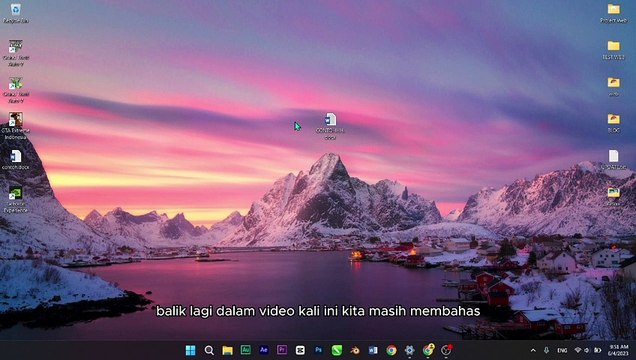Image resolution: width=636 pixels, height=360 pixels.
Task: Open the green app icon in the taskbar
Action: coord(337,350)
